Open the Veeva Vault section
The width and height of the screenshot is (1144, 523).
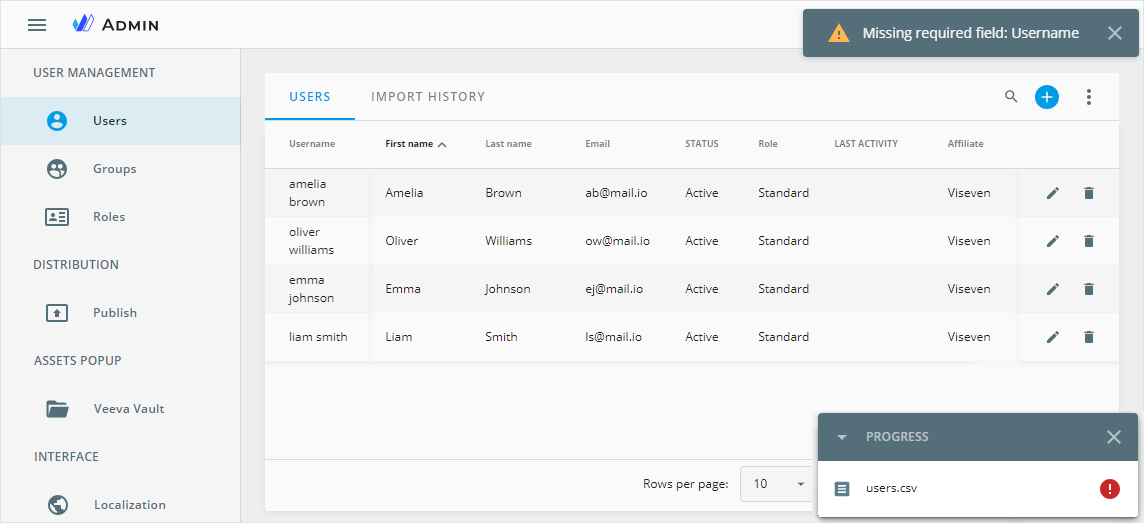coord(128,409)
